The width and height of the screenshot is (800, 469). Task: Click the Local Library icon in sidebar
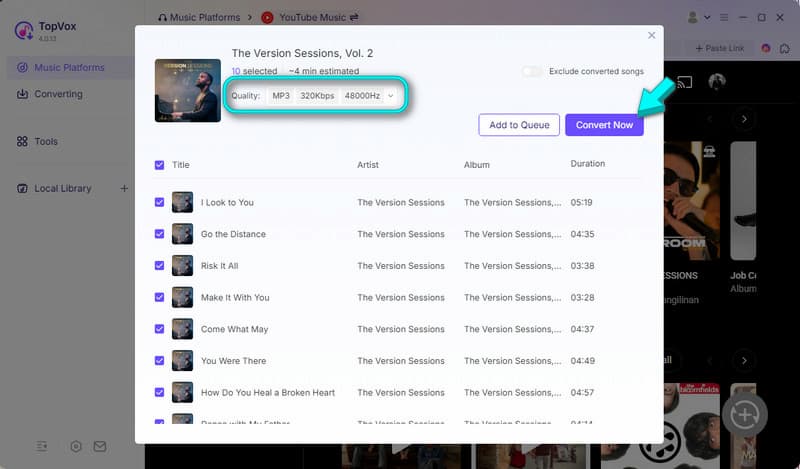pos(22,188)
